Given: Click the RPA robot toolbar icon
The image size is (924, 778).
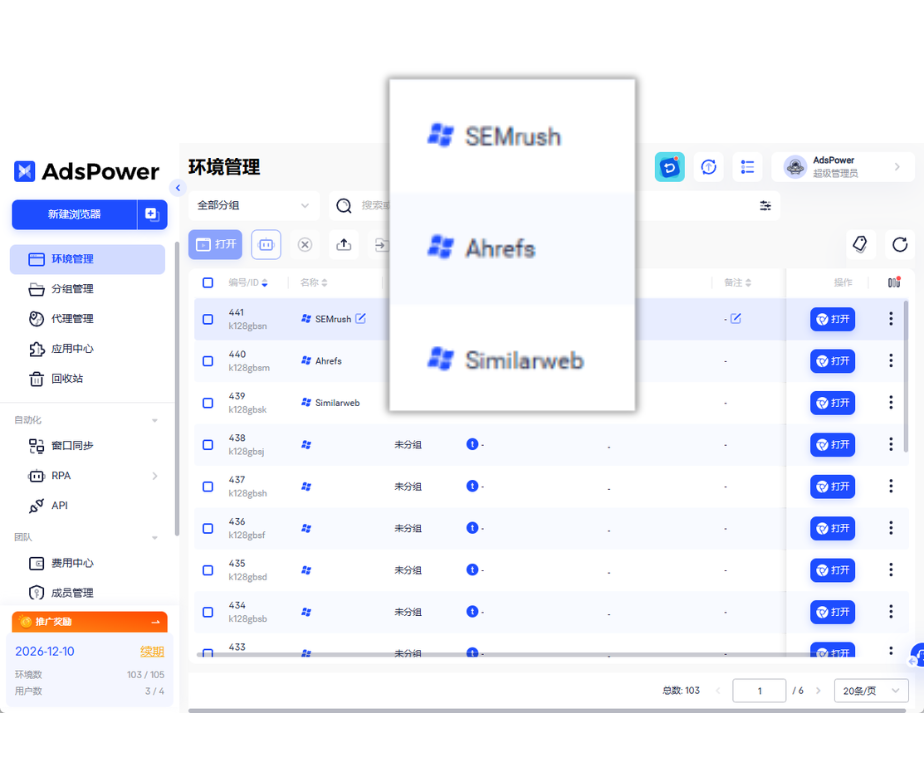Looking at the screenshot, I should coord(266,245).
